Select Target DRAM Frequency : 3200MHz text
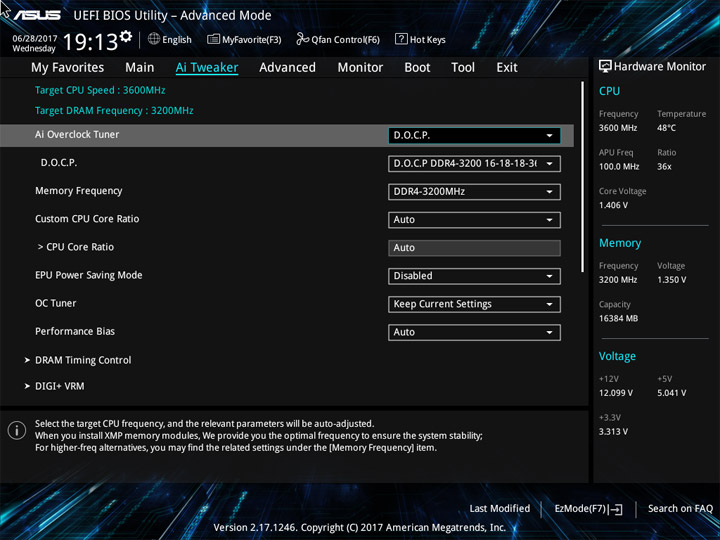 coord(114,111)
